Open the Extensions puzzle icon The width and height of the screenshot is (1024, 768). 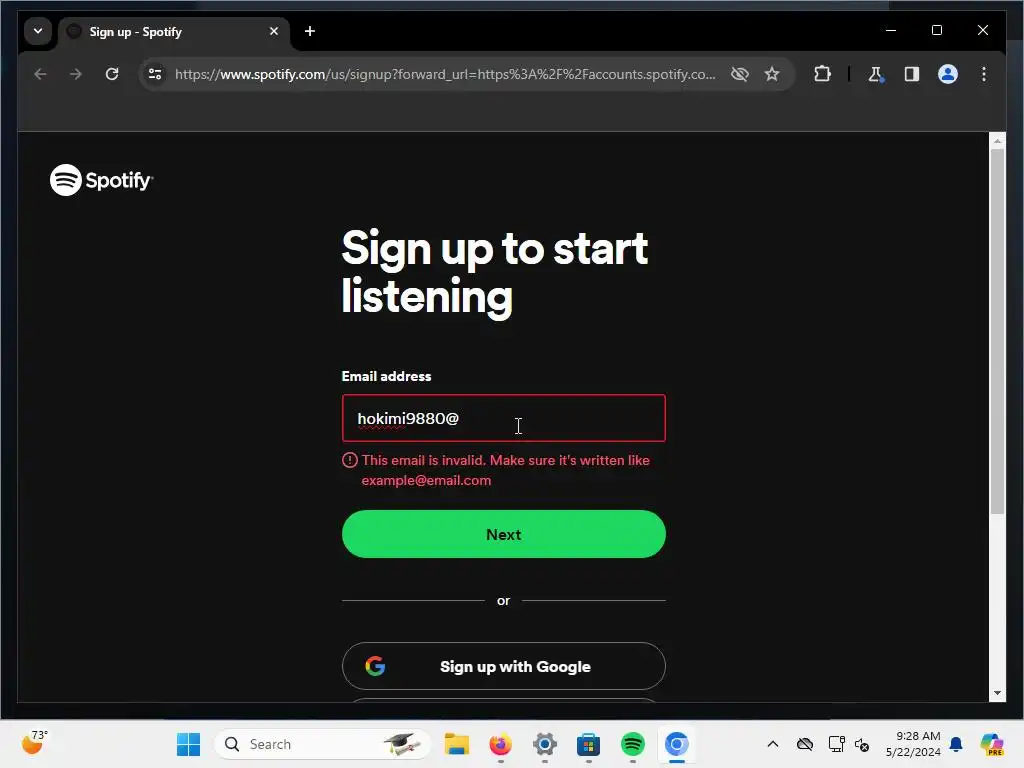pyautogui.click(x=822, y=74)
